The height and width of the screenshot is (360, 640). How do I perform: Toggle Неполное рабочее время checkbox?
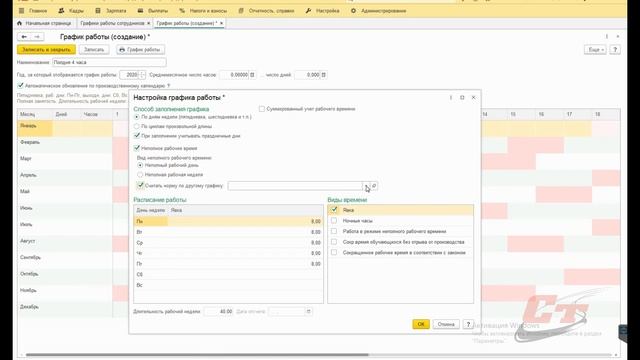[x=137, y=148]
